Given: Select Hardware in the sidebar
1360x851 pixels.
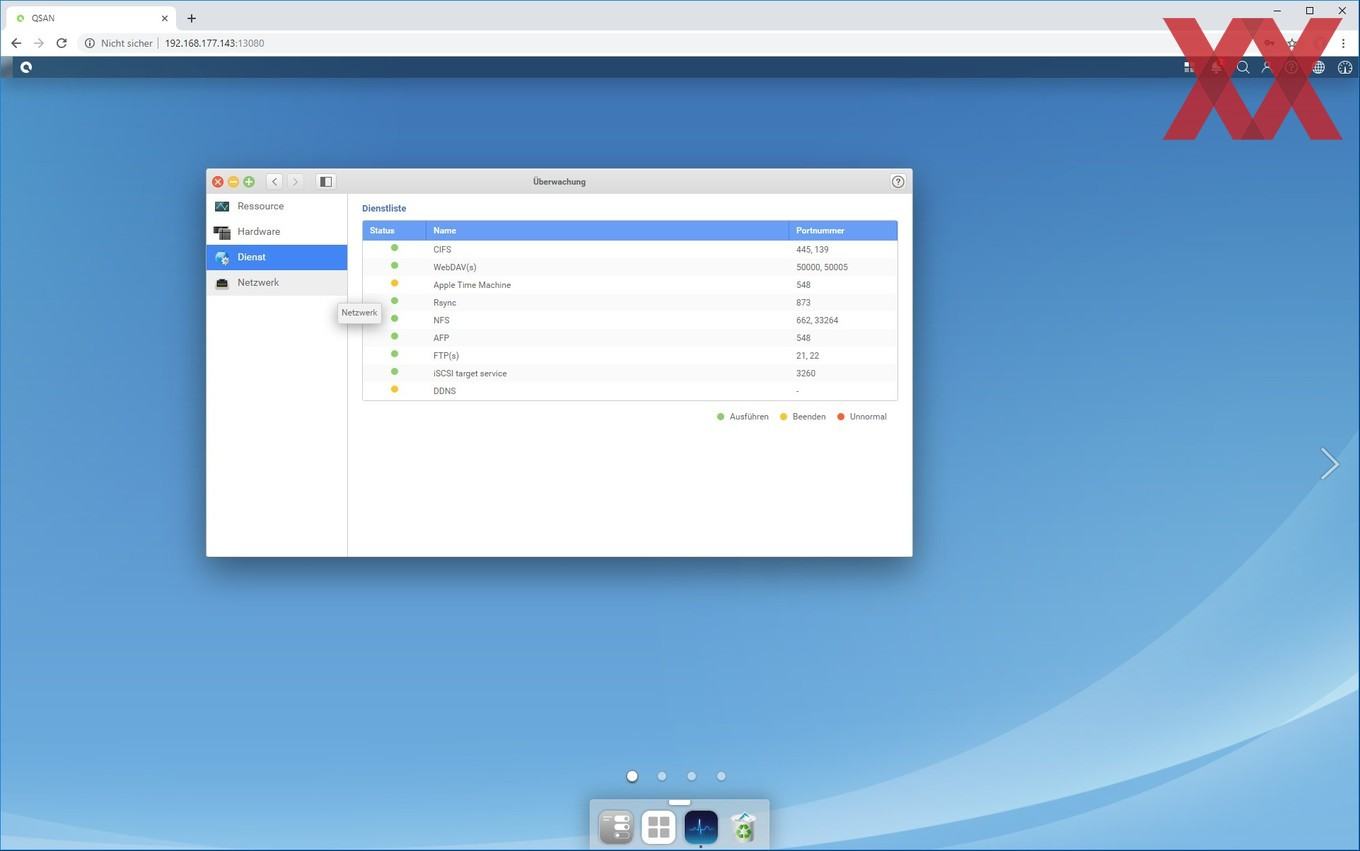Looking at the screenshot, I should [277, 232].
